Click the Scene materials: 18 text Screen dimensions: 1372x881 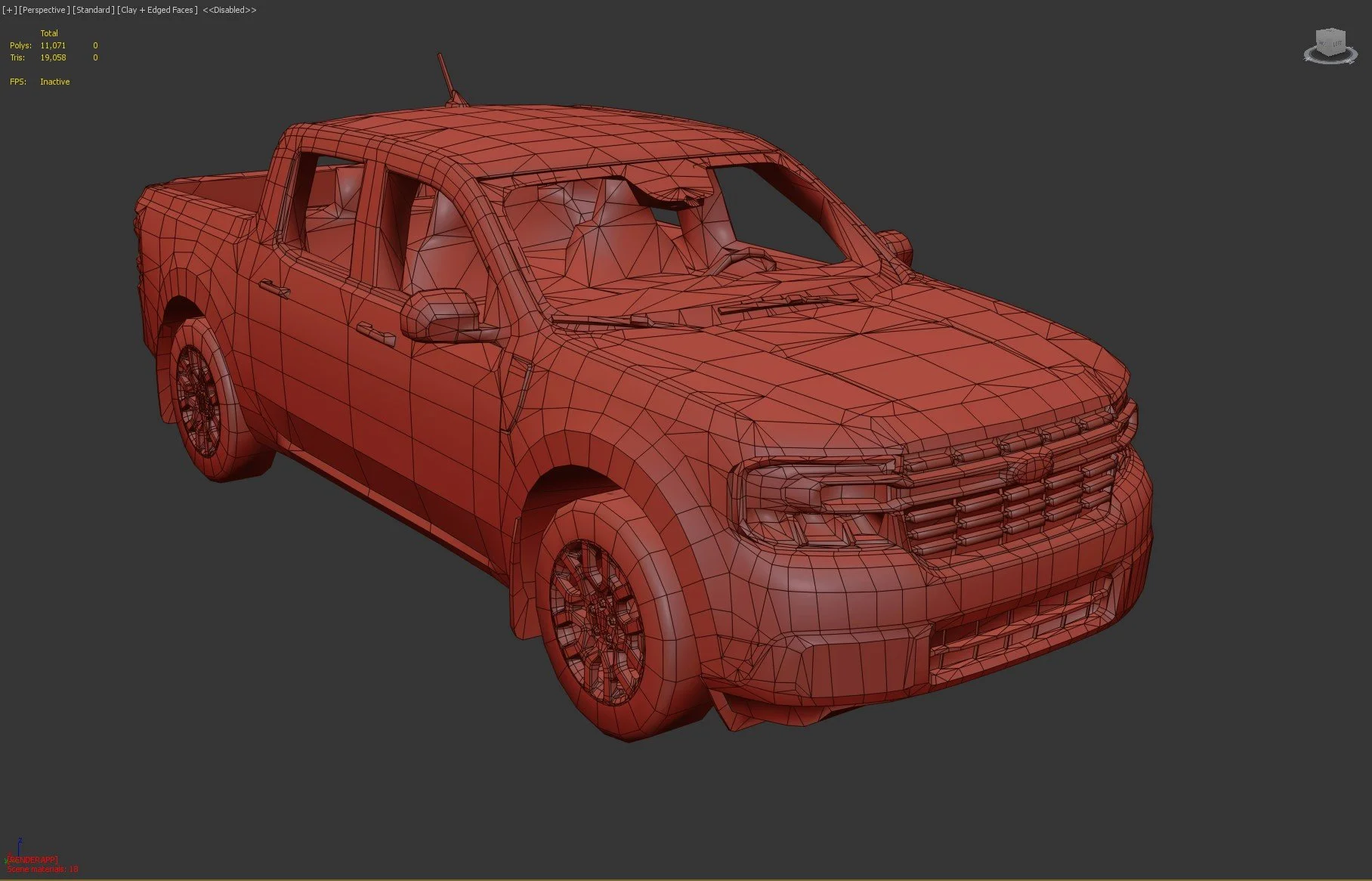pyautogui.click(x=42, y=869)
